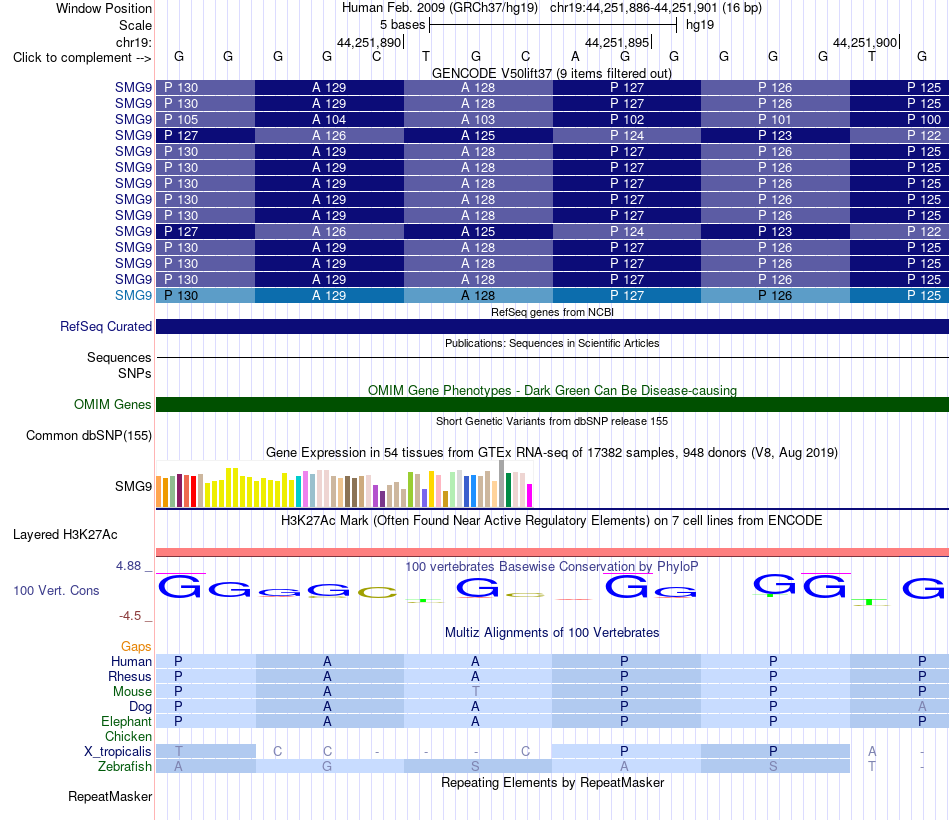Open 'Publications: Sequences in Scientific Articles' title
This screenshot has width=950, height=820.
tap(552, 343)
